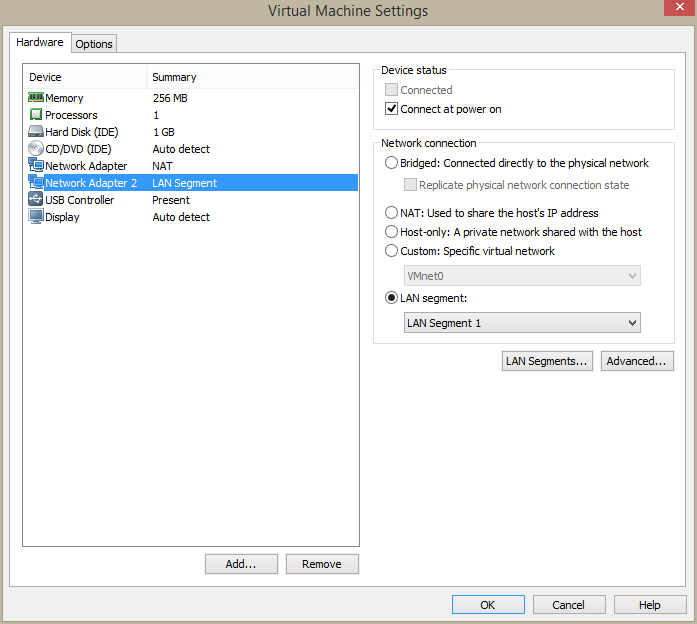The height and width of the screenshot is (624, 697).
Task: Select the Network Adapter NAT icon
Action: (36, 166)
